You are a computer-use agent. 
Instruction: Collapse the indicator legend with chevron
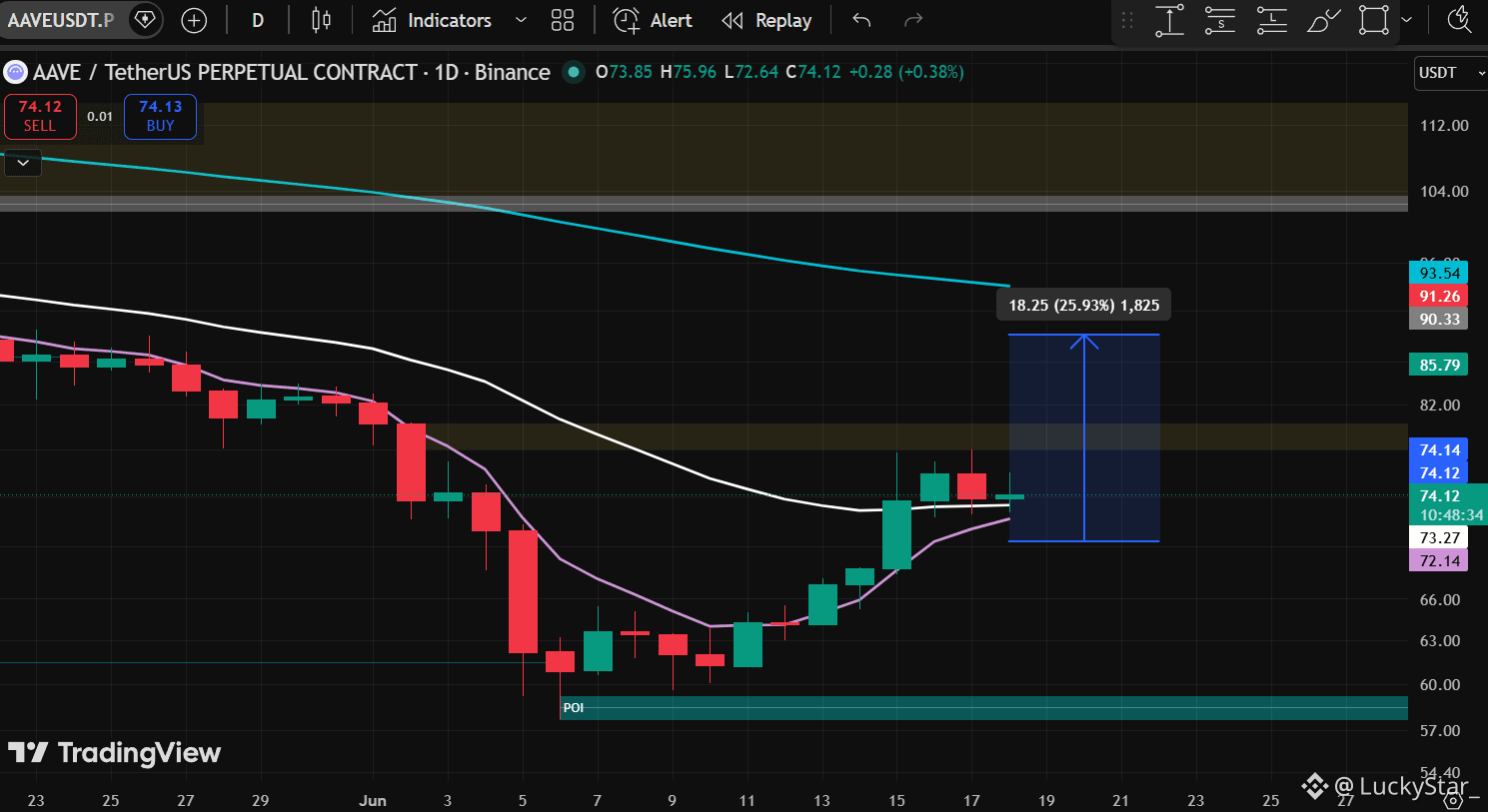point(22,162)
